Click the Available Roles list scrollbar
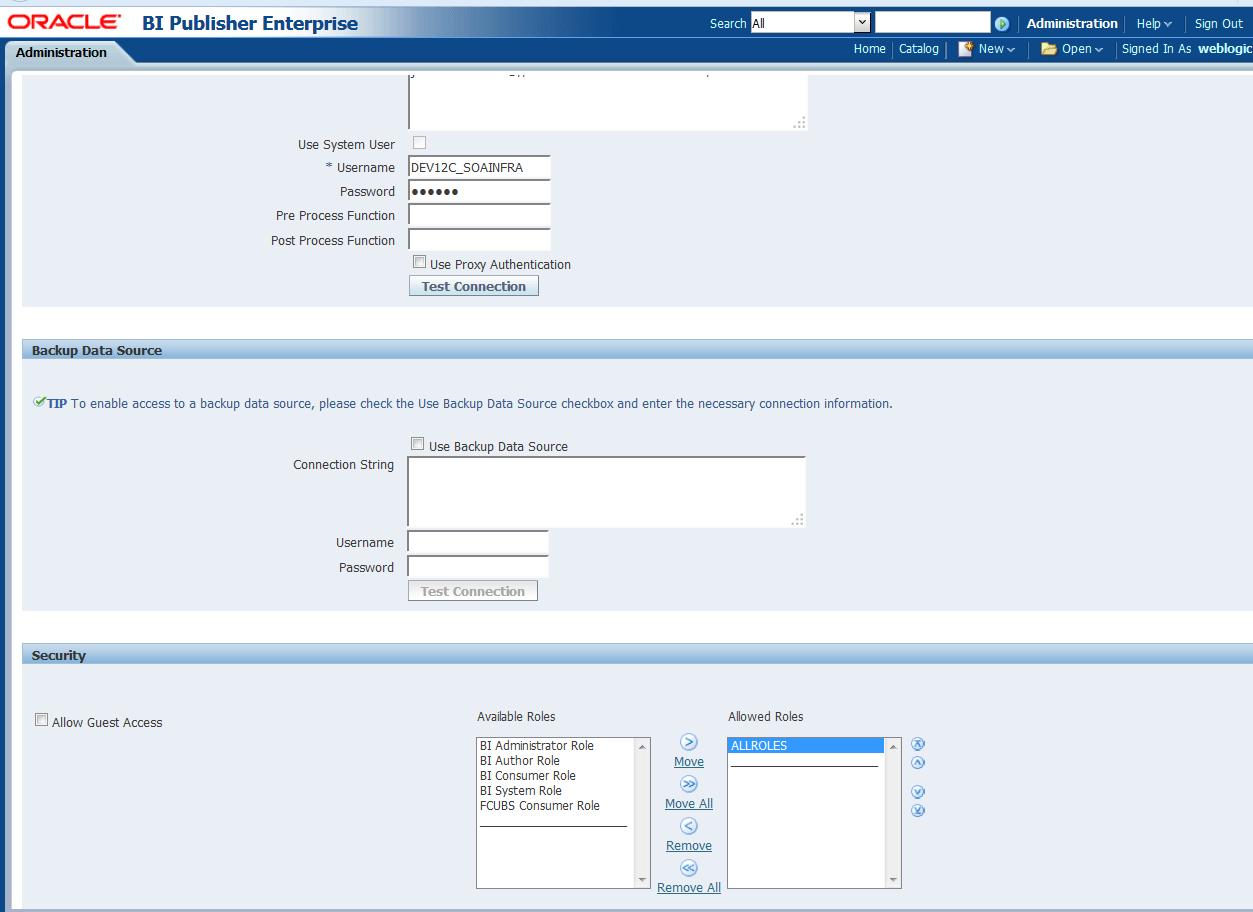The image size is (1253, 912). click(643, 813)
